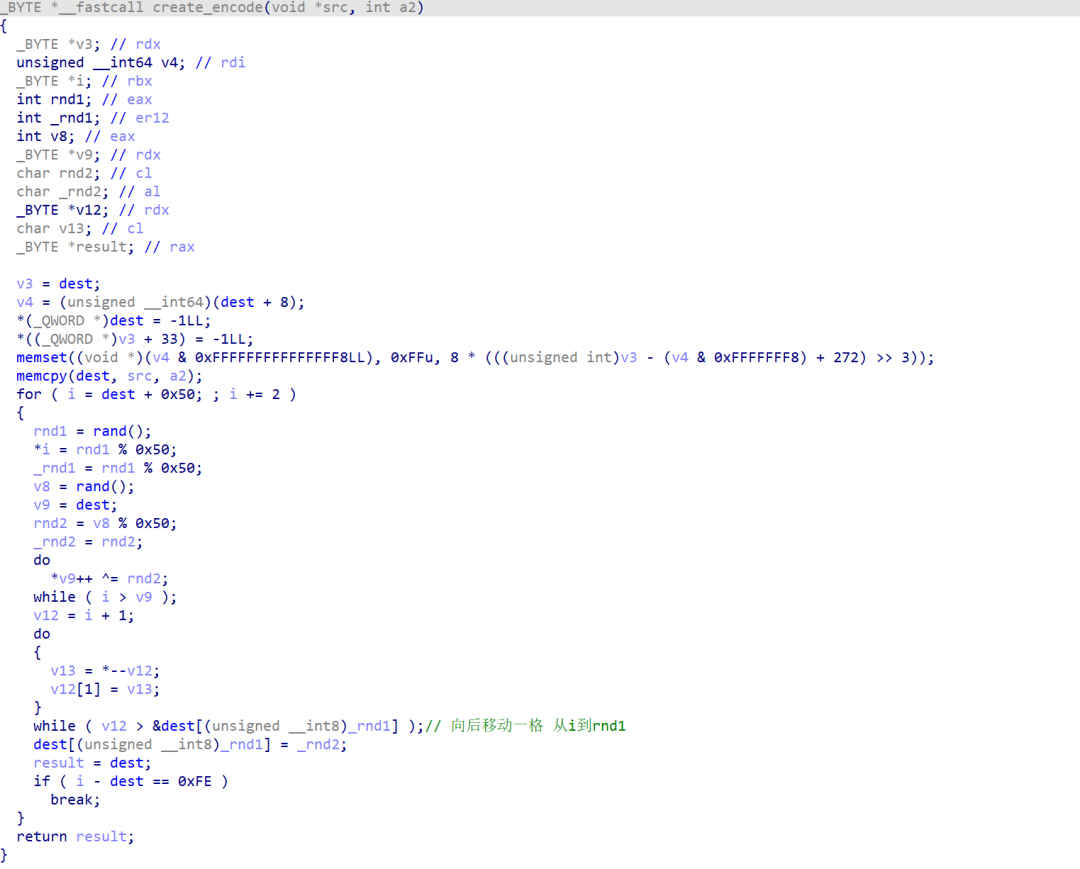Click the 'rnd2 = v8 % 0x50;' line
Screen dimensions: 1080x869
coord(105,523)
